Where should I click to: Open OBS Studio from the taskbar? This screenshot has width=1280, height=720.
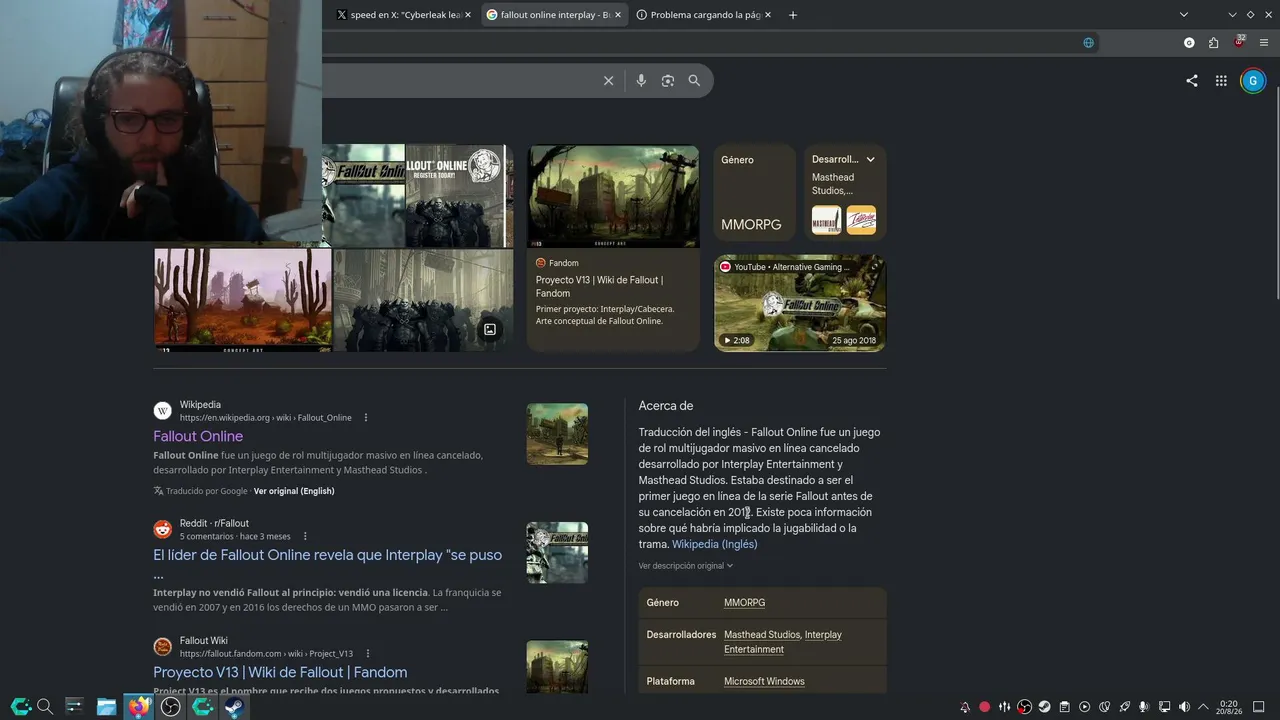(x=171, y=707)
